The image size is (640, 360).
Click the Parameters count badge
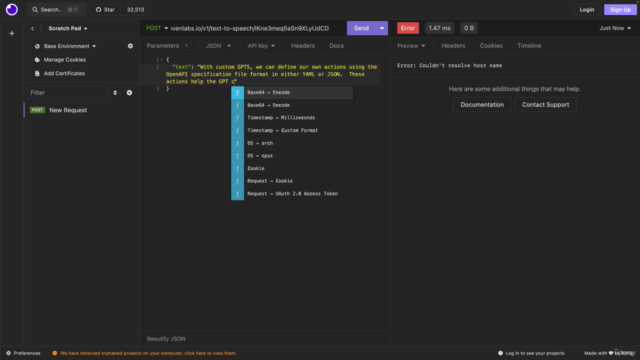(x=187, y=46)
